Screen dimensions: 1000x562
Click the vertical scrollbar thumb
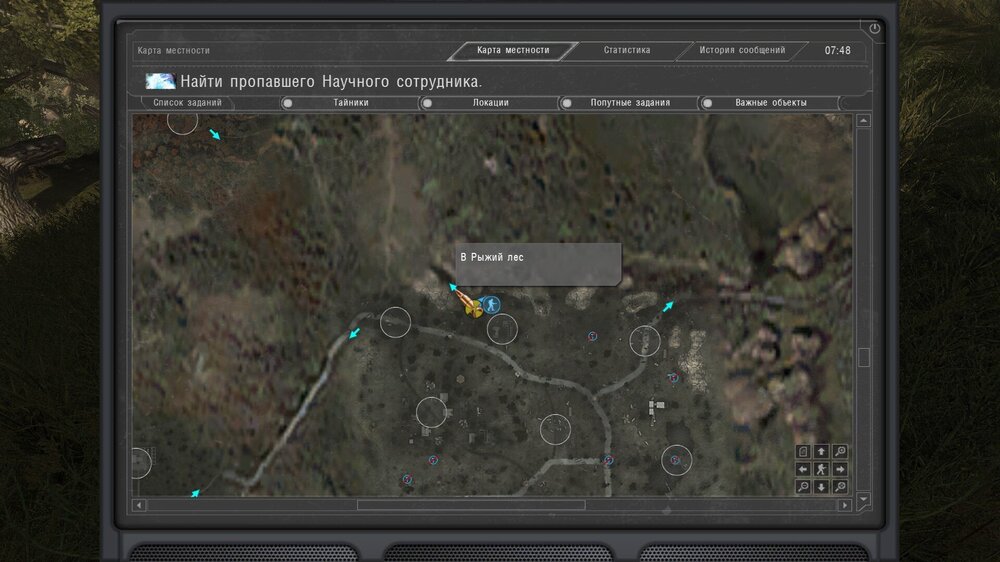pyautogui.click(x=864, y=357)
